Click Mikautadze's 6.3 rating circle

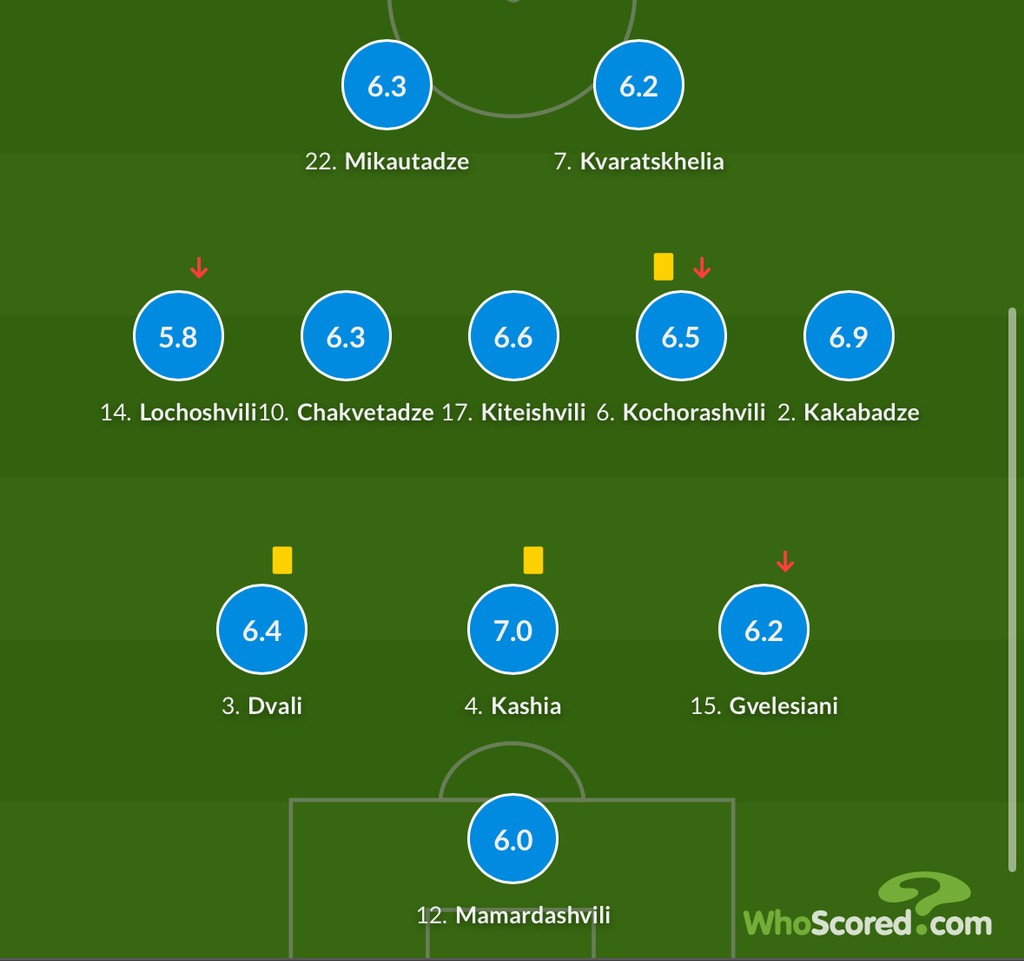coord(387,85)
